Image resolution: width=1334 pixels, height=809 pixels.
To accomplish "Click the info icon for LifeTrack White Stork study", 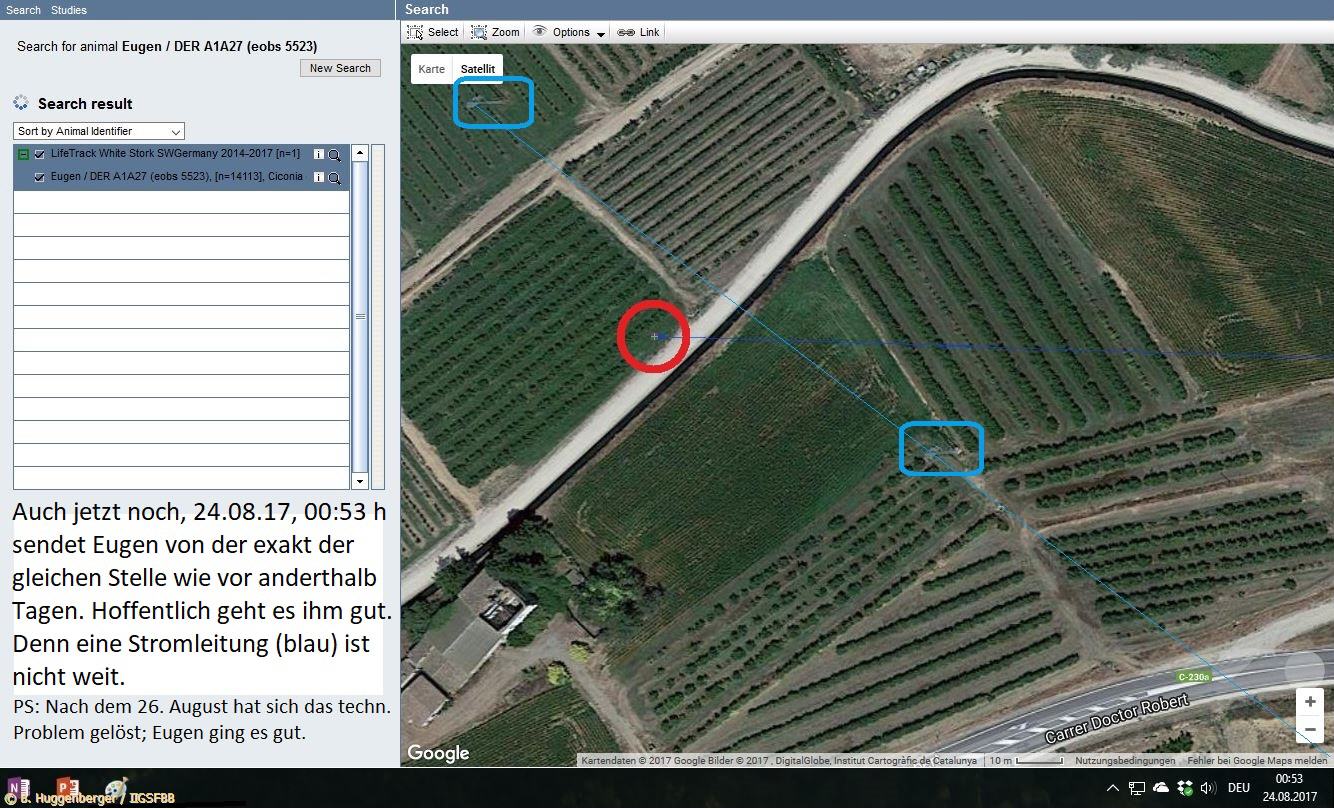I will (319, 154).
